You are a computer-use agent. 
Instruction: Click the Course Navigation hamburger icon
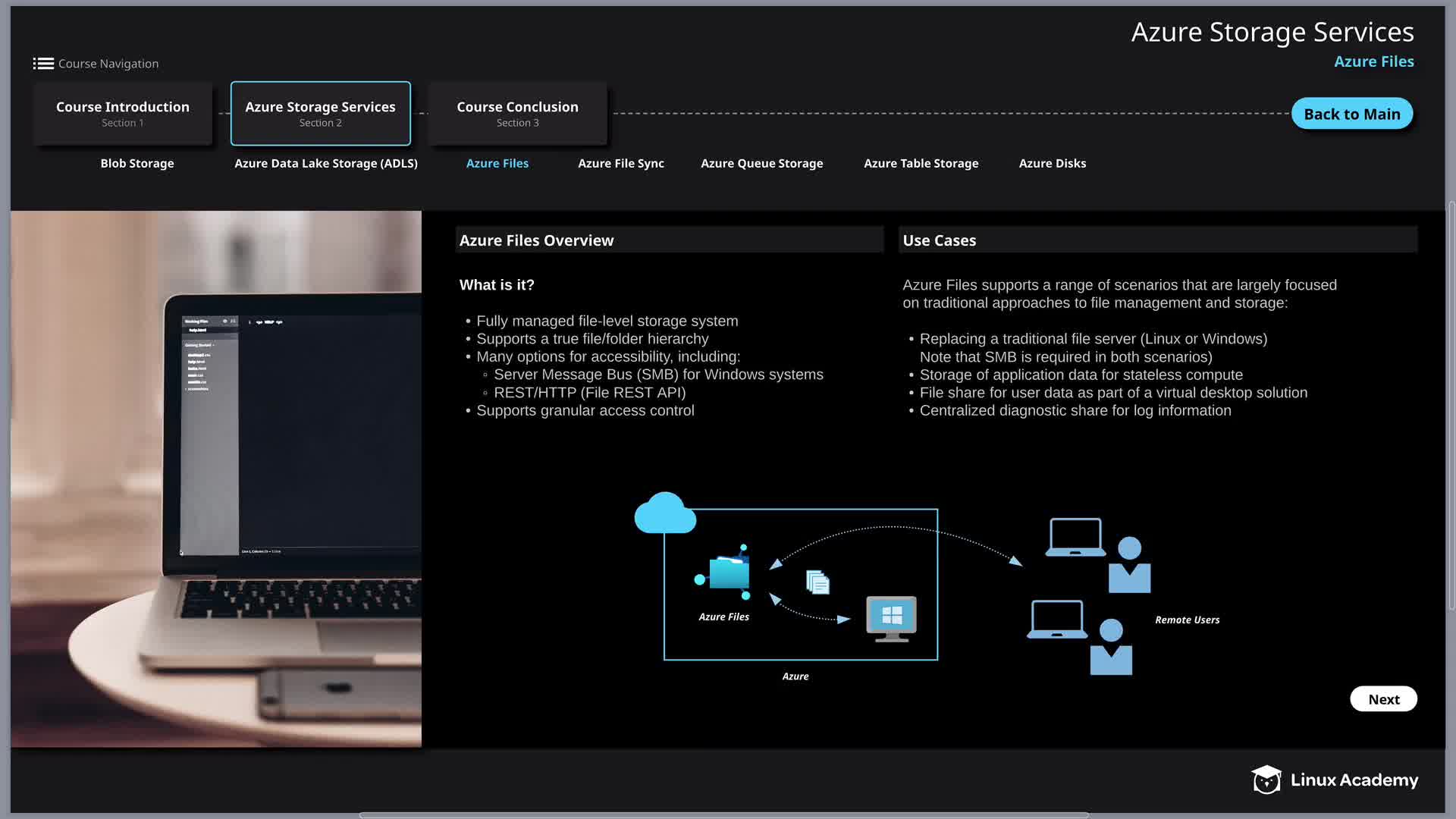tap(43, 64)
